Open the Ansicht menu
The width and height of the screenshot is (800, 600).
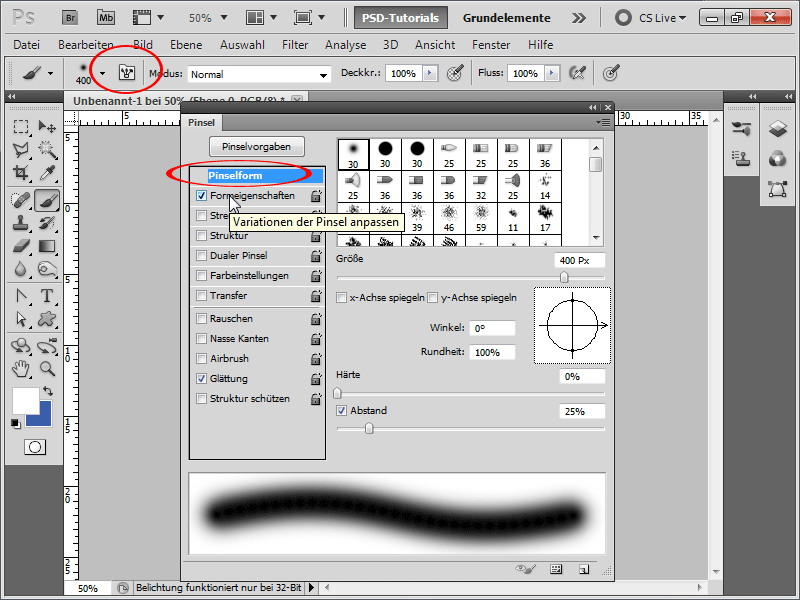(x=435, y=45)
